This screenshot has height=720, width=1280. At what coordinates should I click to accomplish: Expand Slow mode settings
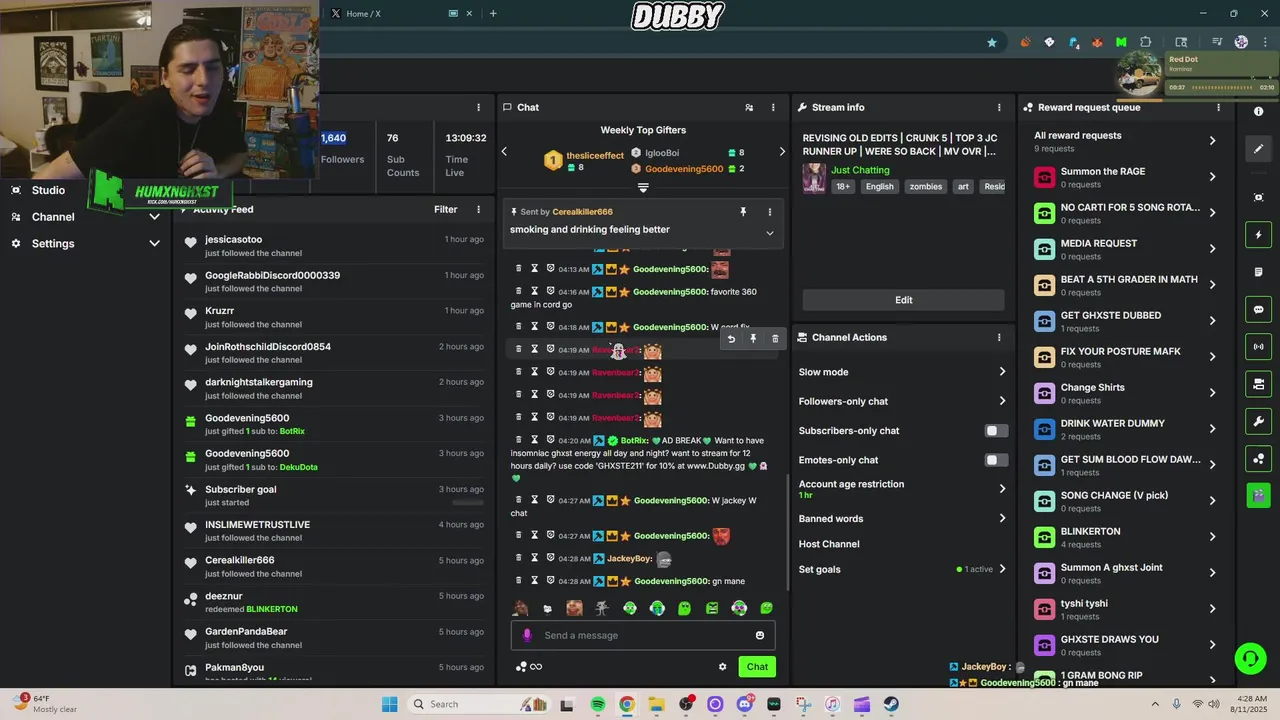tap(903, 372)
